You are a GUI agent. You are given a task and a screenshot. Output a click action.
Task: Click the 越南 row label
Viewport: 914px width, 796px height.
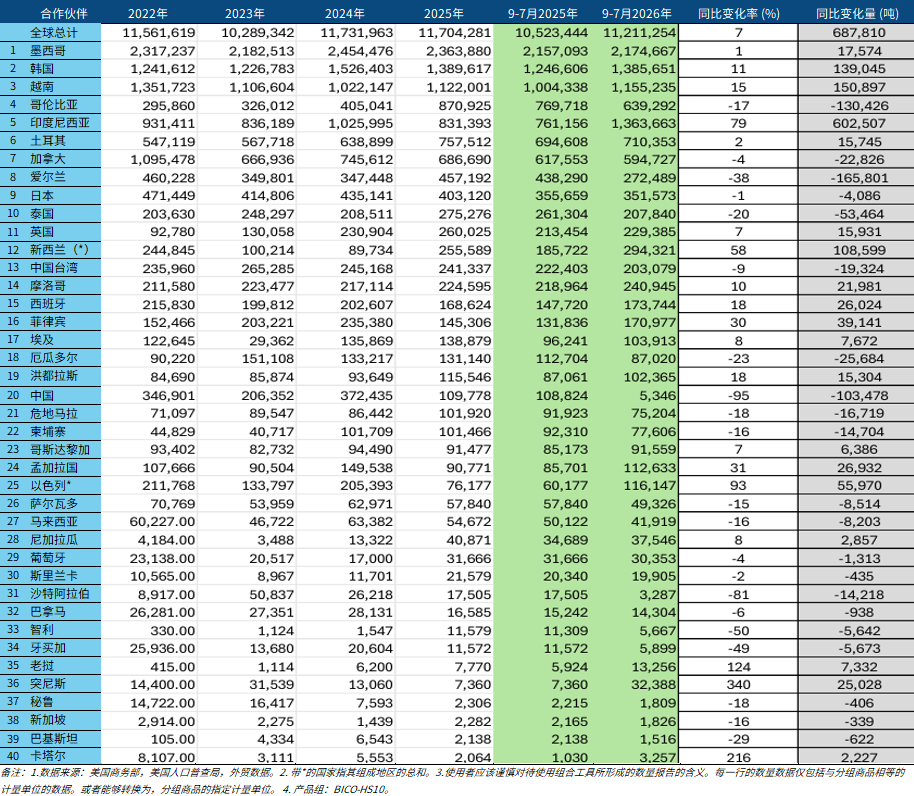tap(42, 87)
